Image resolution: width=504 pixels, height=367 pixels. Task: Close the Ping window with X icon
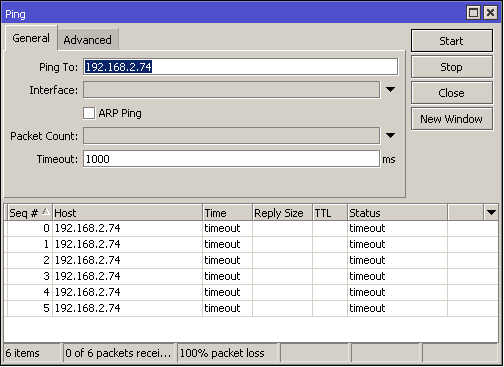tap(490, 13)
